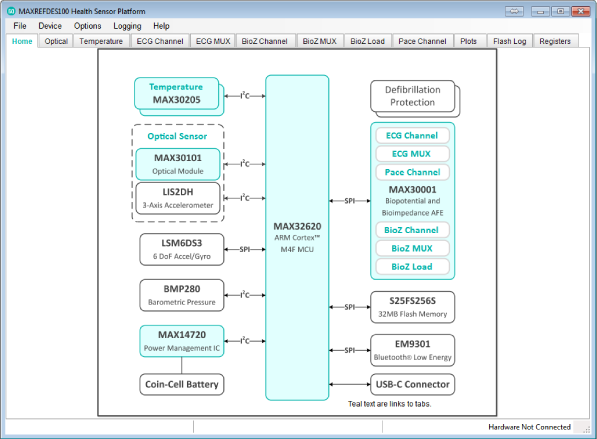The height and width of the screenshot is (439, 597).
Task: Click the BioZ Load block link
Action: pyautogui.click(x=412, y=267)
